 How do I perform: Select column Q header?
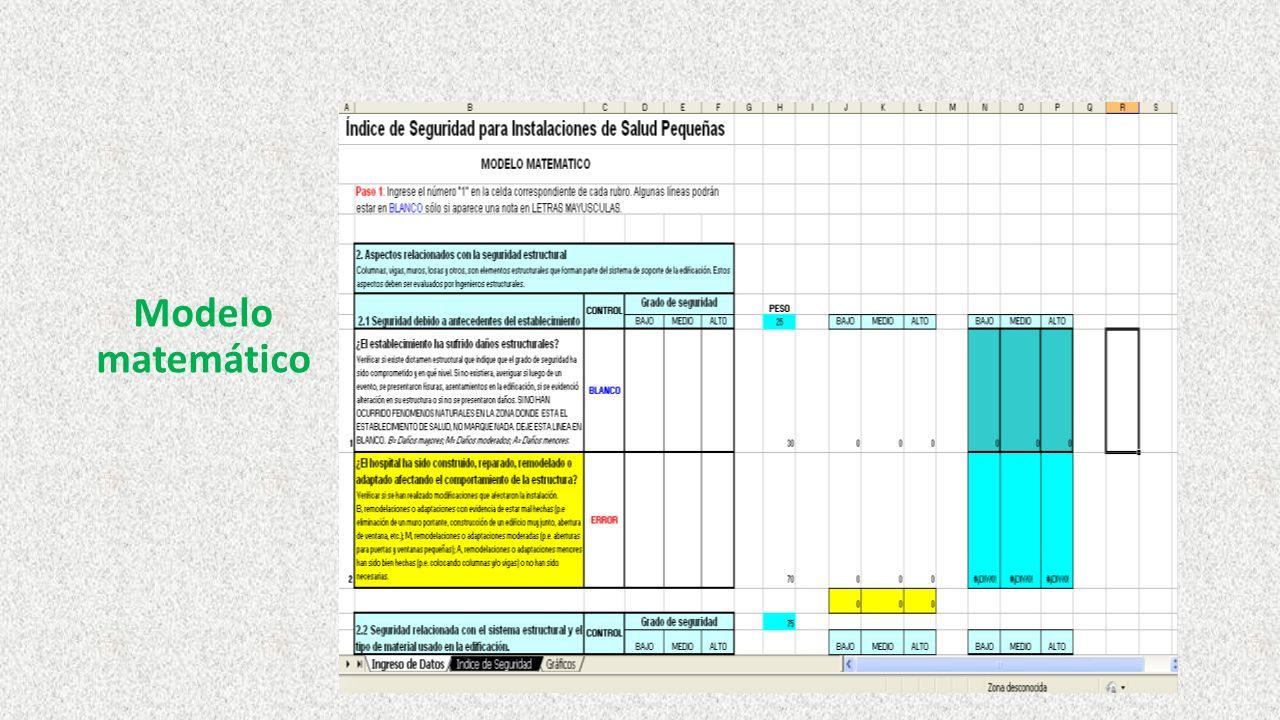point(1089,107)
